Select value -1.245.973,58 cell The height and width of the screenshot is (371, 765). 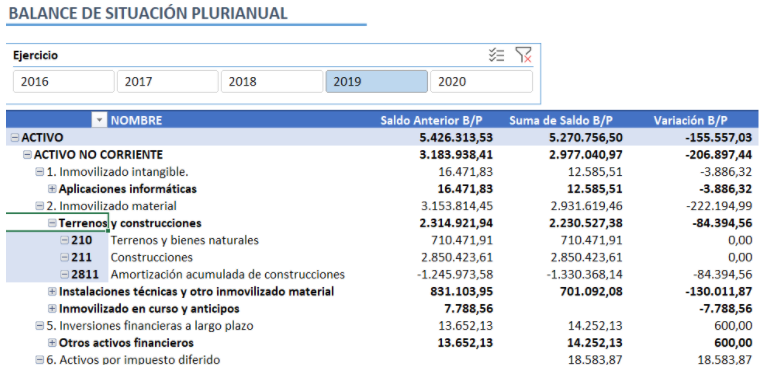[455, 274]
